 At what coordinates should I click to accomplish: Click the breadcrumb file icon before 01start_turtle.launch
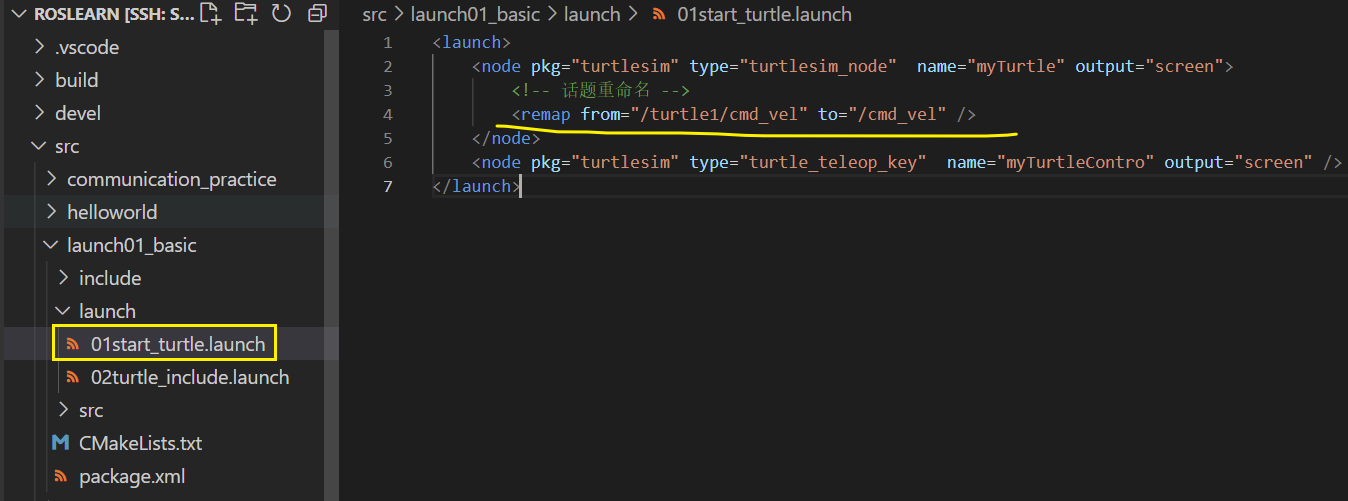tap(658, 14)
